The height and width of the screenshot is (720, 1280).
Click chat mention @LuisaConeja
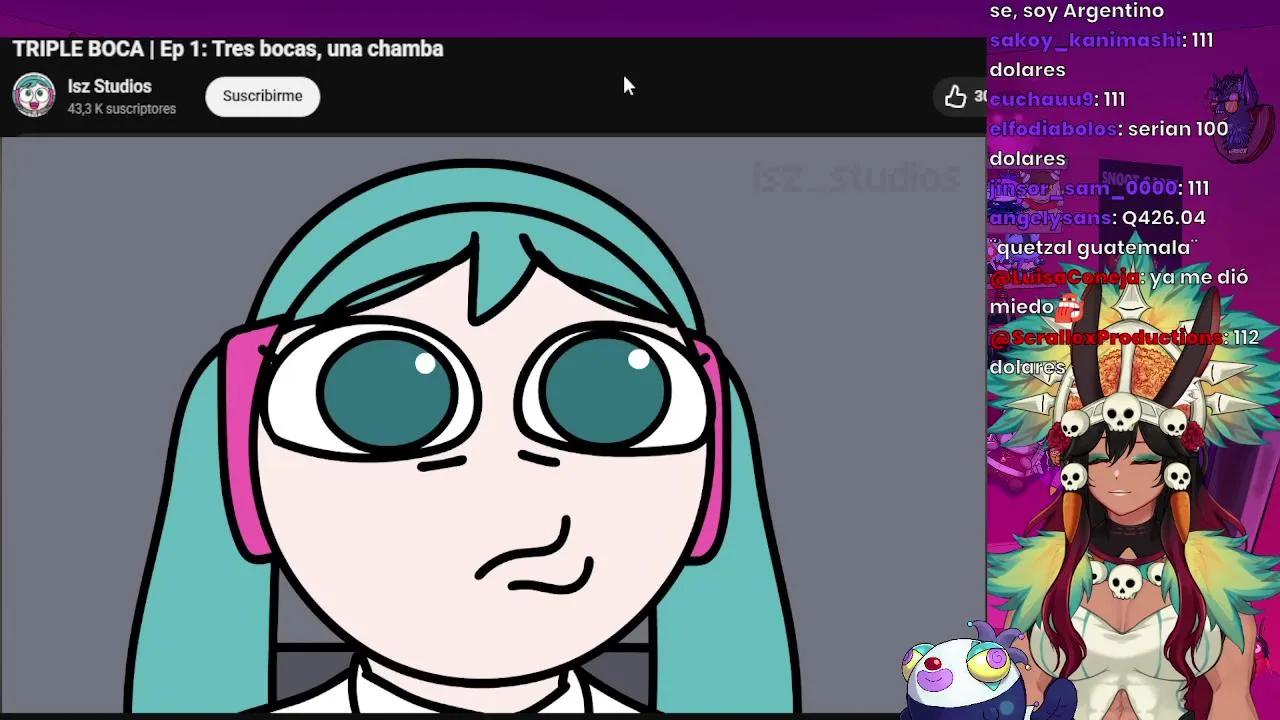coord(1064,277)
